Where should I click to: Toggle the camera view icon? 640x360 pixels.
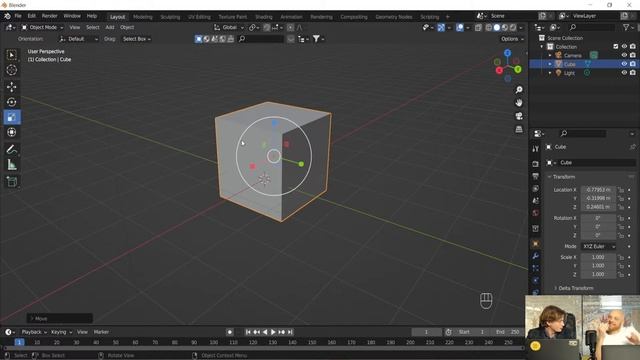pyautogui.click(x=519, y=116)
